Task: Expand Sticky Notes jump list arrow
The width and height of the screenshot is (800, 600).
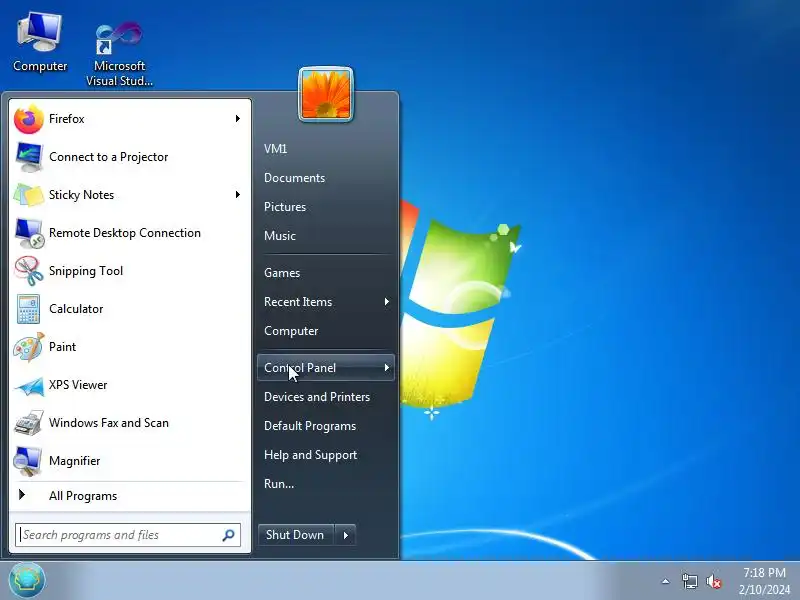Action: tap(238, 195)
